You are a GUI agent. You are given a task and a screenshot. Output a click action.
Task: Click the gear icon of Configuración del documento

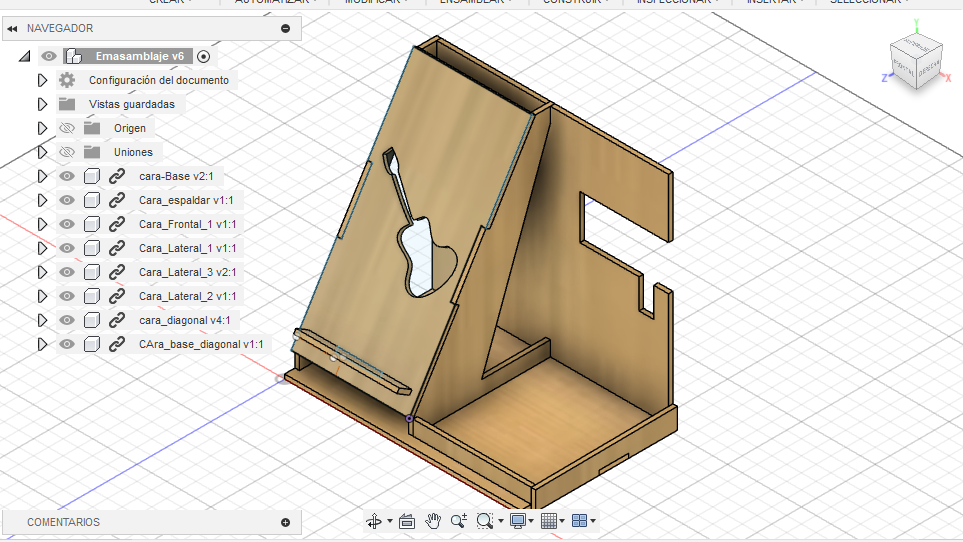pos(67,80)
